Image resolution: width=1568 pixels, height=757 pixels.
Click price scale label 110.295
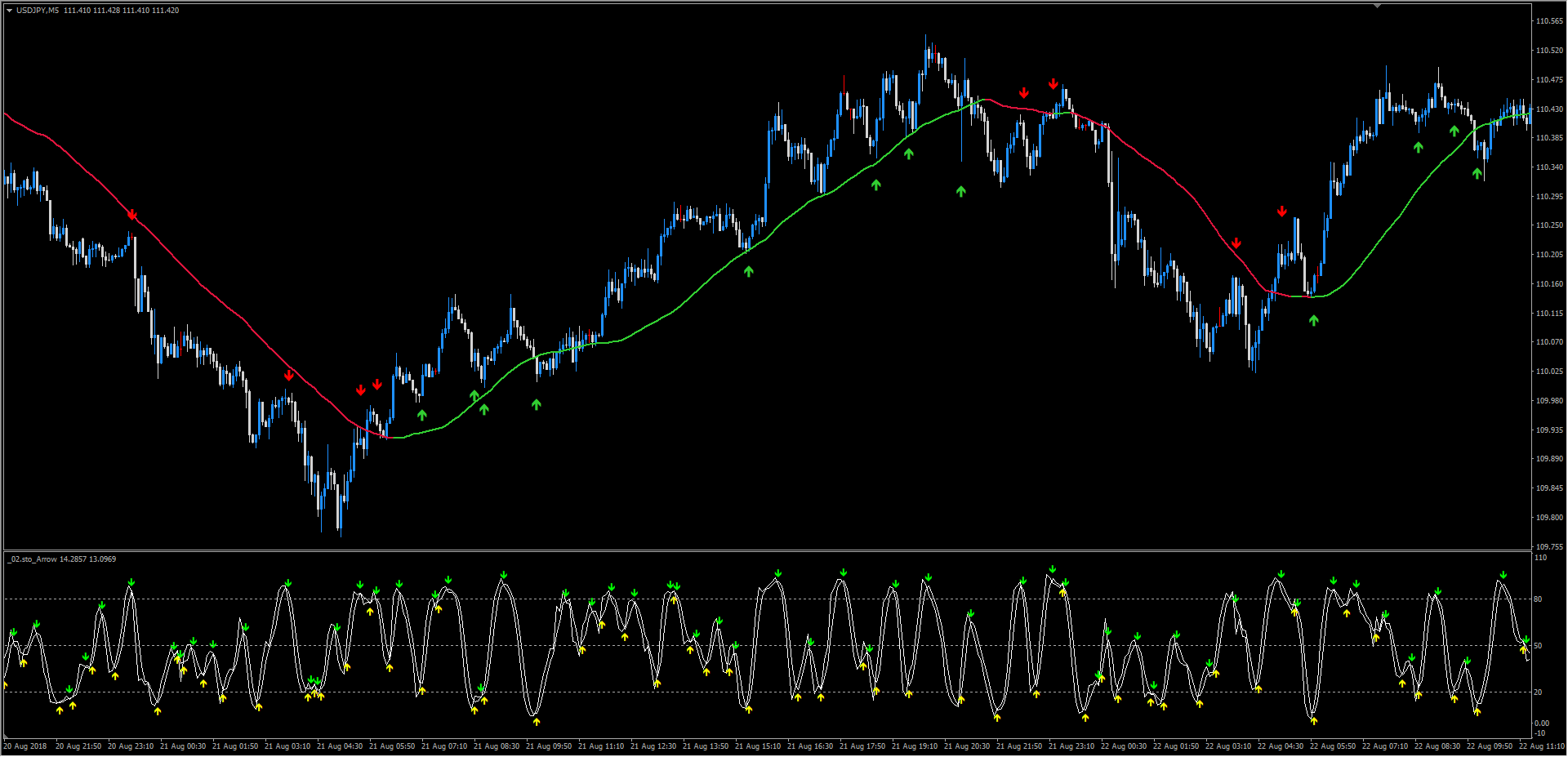pyautogui.click(x=1549, y=197)
